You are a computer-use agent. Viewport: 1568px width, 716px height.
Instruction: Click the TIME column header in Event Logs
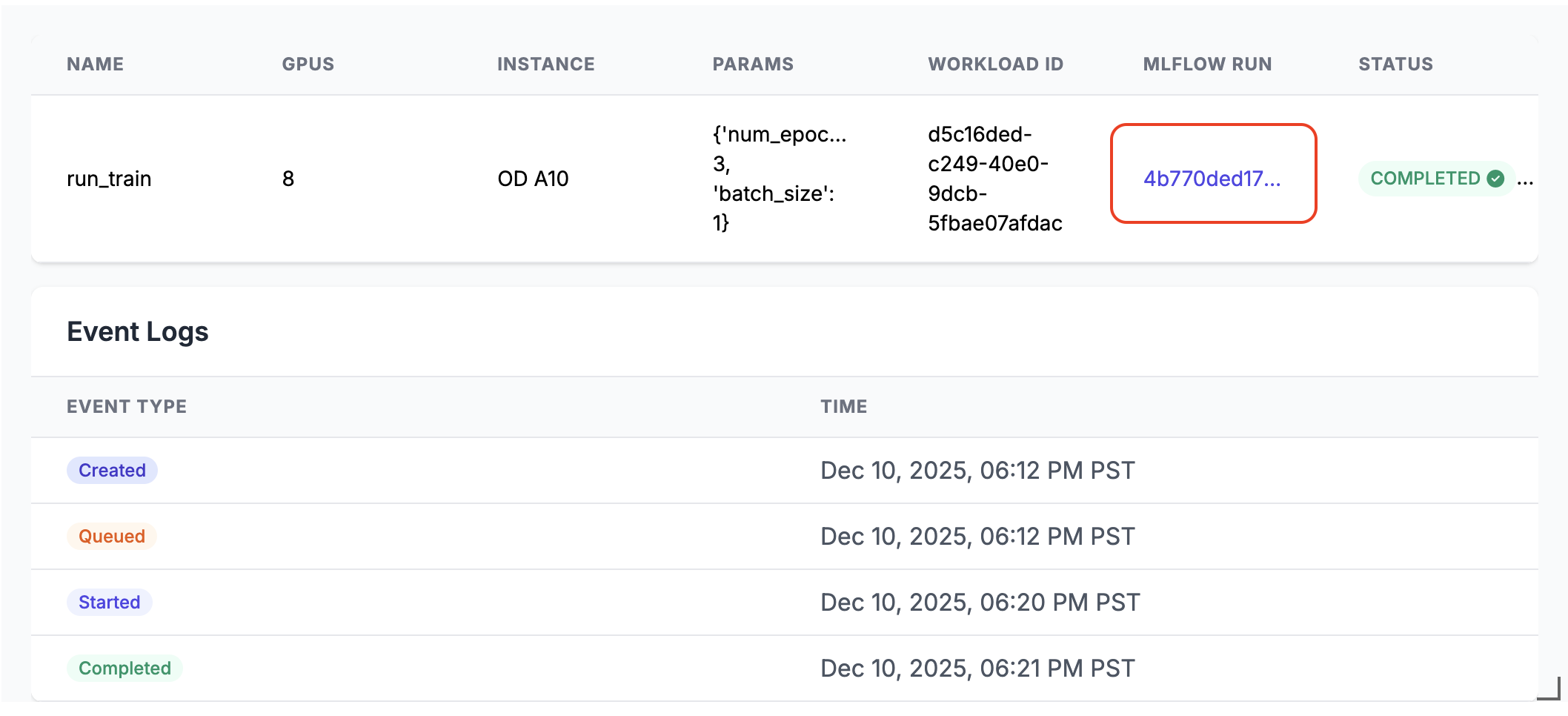pos(843,407)
